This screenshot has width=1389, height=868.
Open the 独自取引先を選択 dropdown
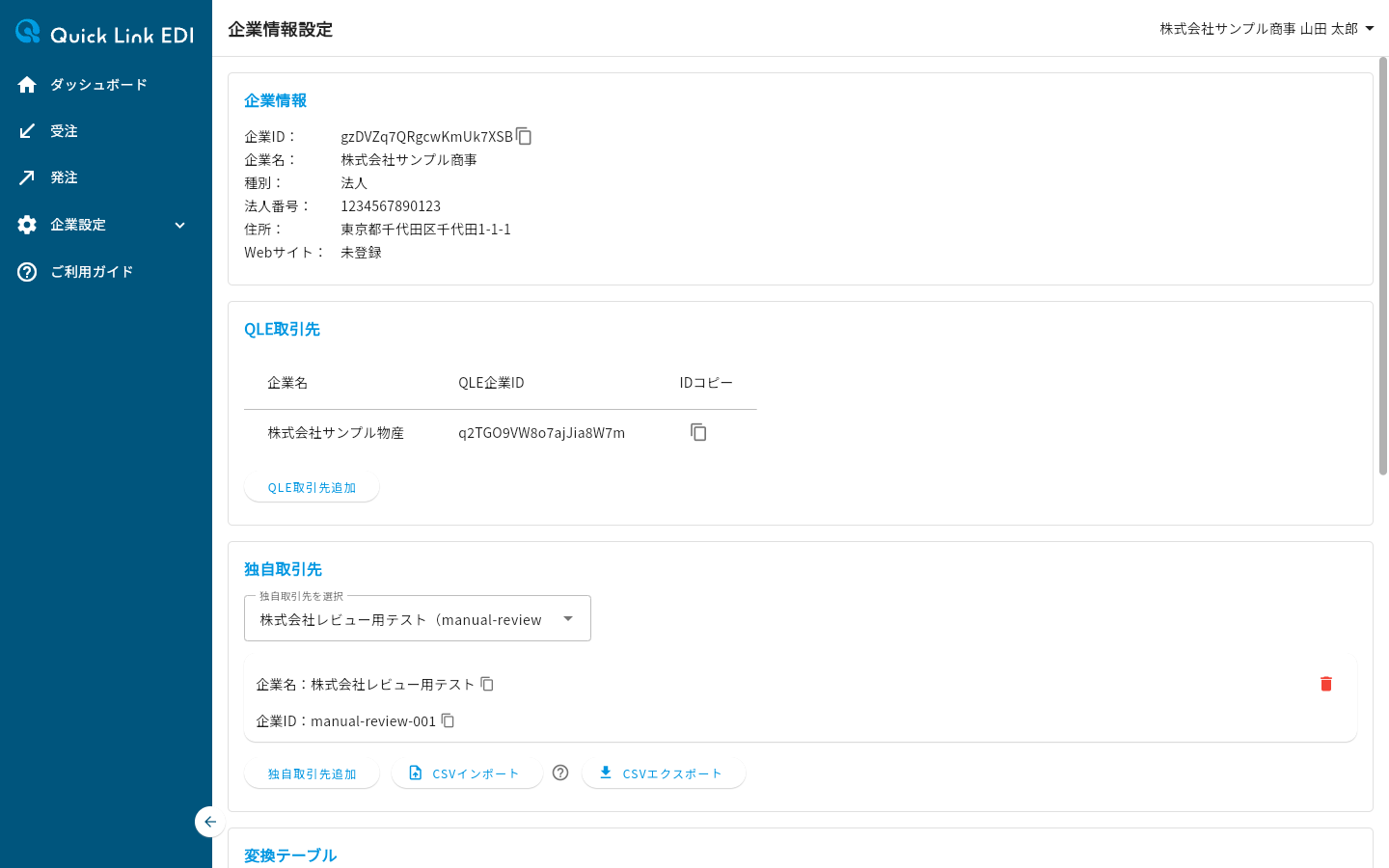418,618
